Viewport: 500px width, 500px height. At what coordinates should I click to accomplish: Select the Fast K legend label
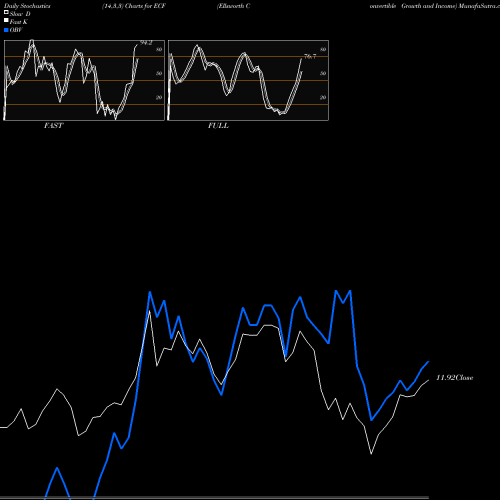pos(18,22)
